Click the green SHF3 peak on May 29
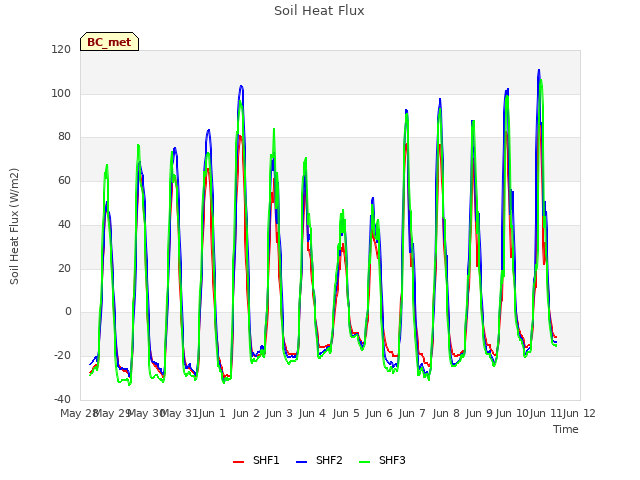This screenshot has width=640, height=480. click(107, 165)
